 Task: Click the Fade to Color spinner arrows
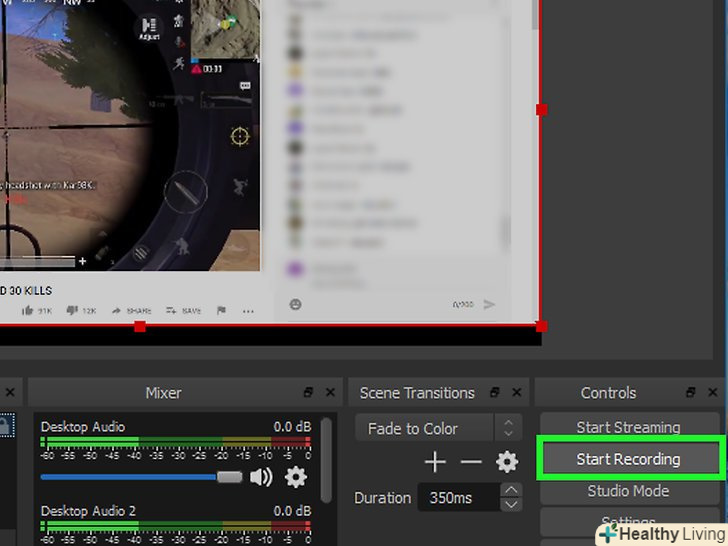pyautogui.click(x=508, y=428)
